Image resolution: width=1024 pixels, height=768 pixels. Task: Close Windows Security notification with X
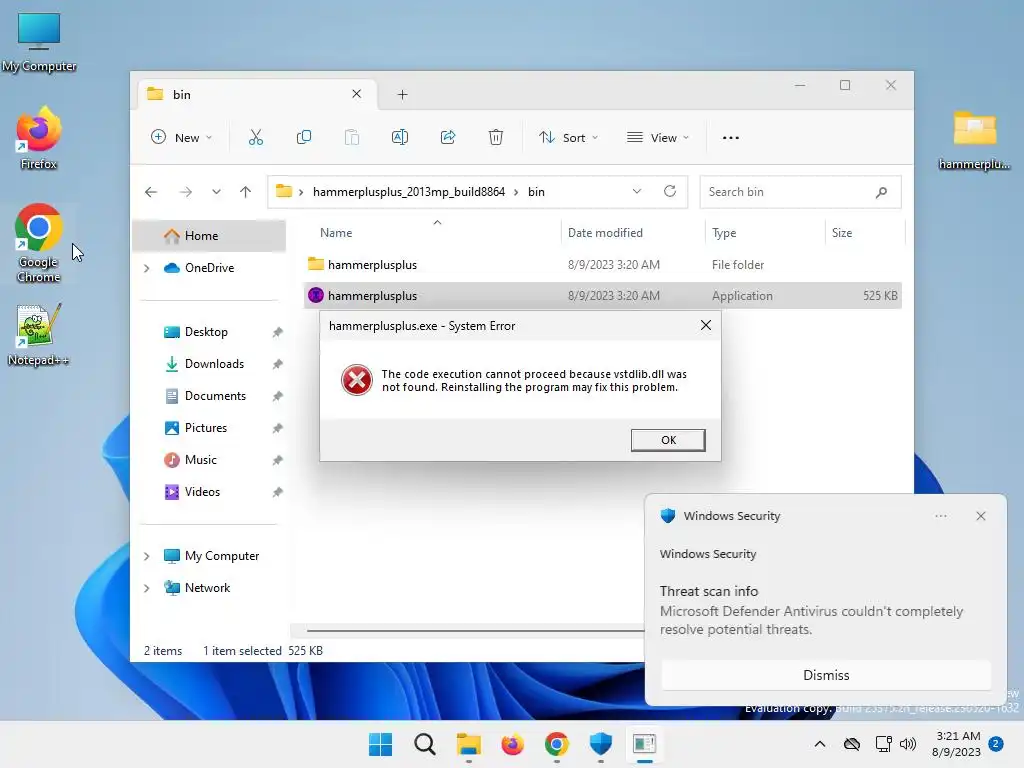(981, 516)
